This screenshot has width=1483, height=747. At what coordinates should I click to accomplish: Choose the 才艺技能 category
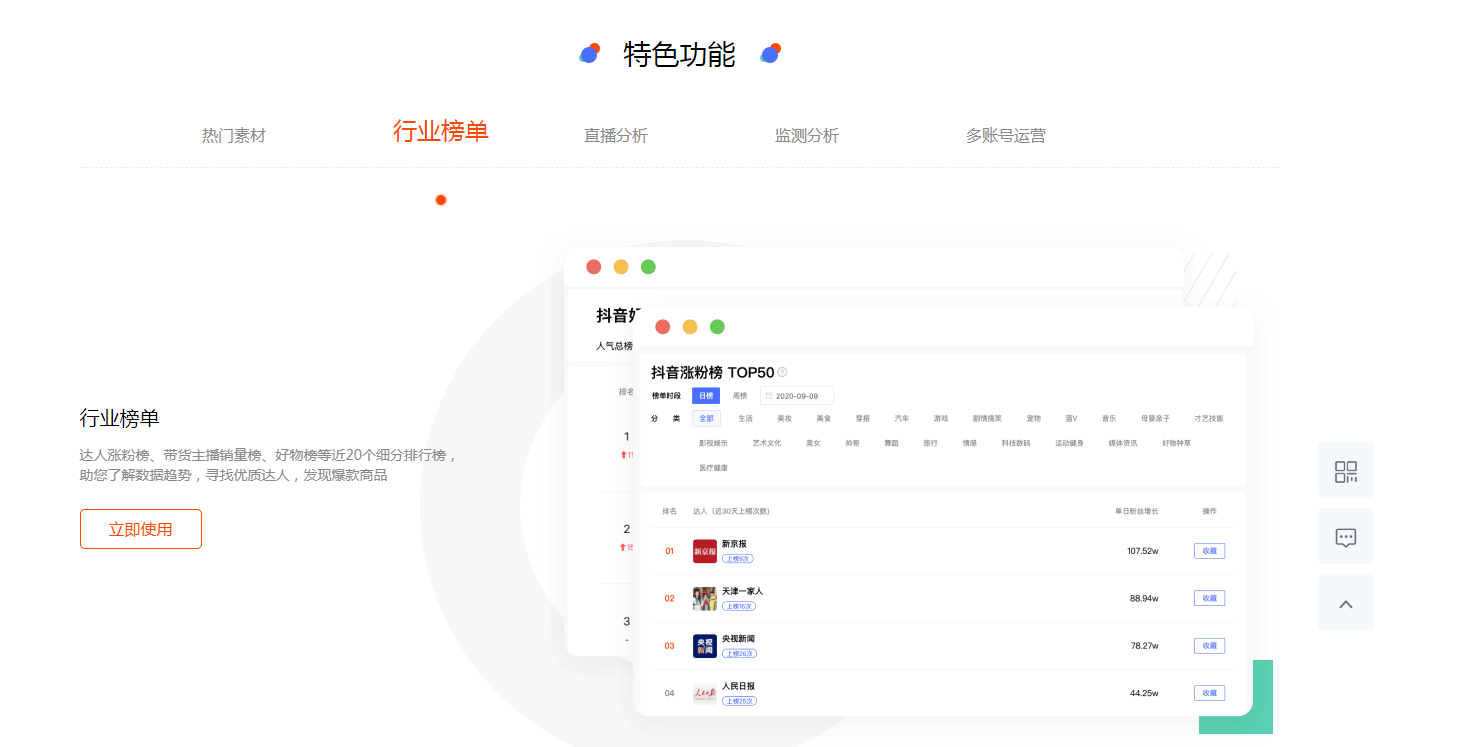point(1209,419)
